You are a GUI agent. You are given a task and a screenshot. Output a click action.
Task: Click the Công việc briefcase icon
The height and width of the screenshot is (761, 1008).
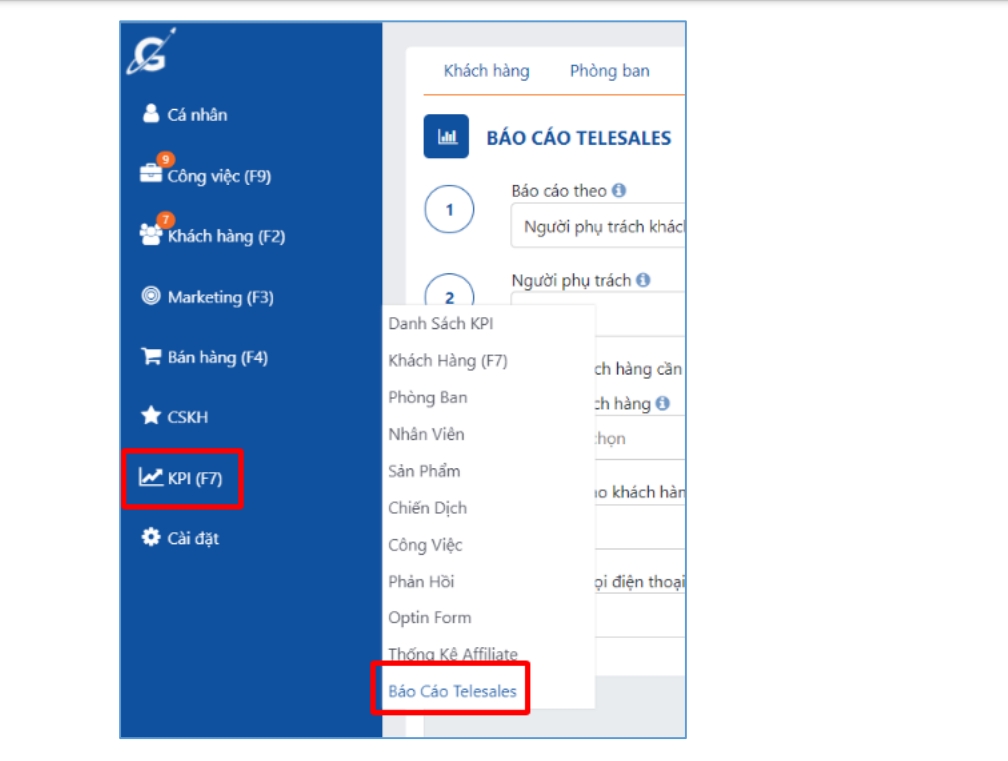click(x=150, y=174)
